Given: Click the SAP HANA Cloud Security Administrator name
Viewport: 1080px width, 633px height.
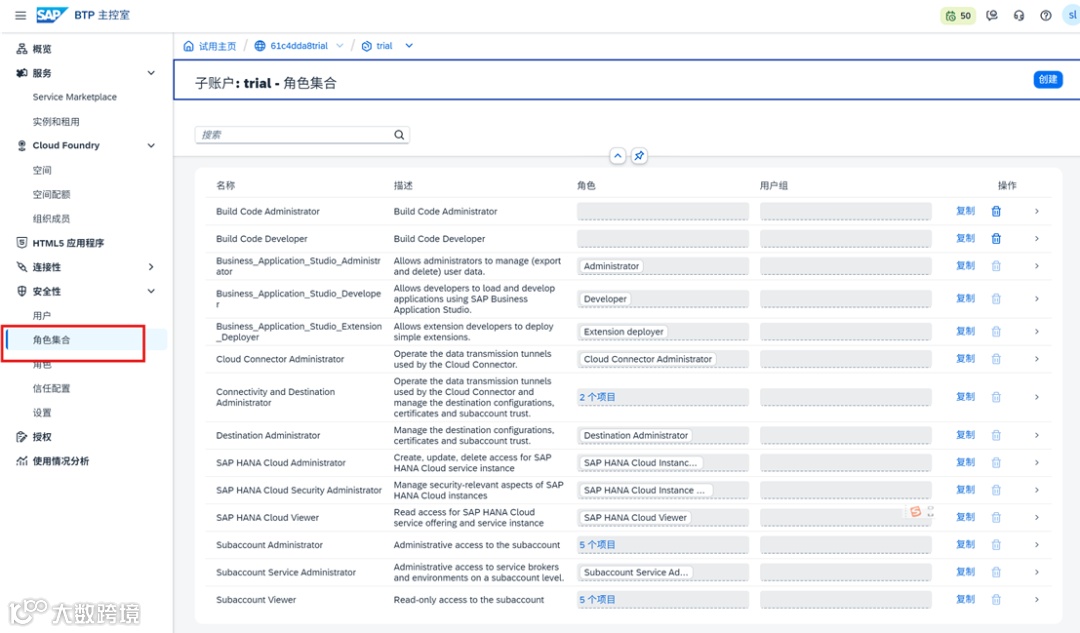Looking at the screenshot, I should click(x=299, y=490).
